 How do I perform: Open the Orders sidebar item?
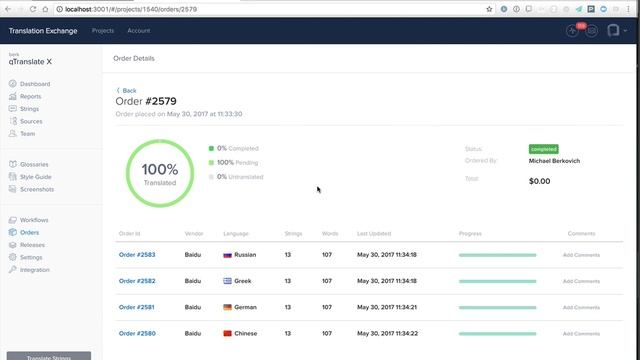coord(24,233)
